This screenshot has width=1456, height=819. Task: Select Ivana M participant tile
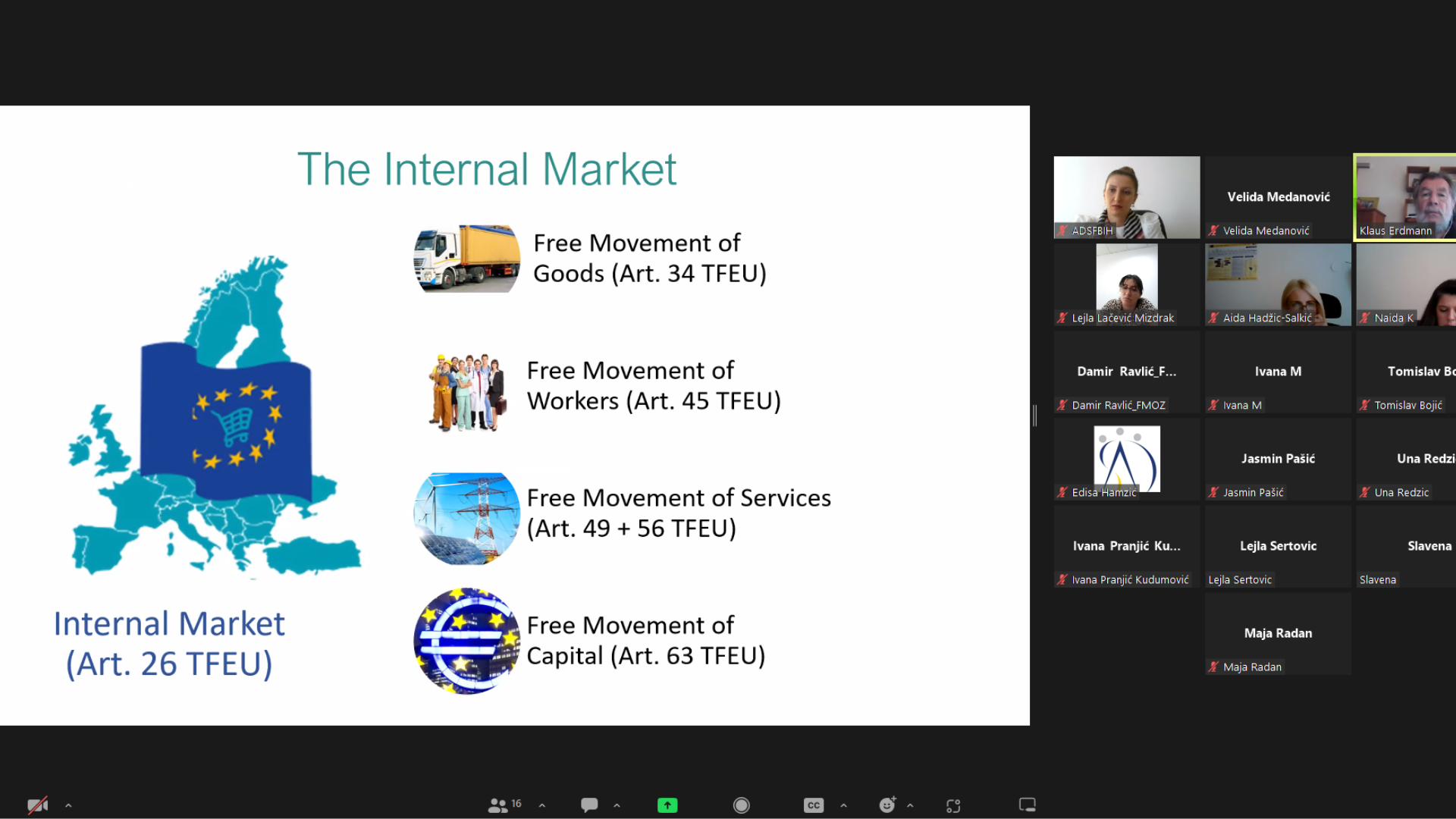[1278, 372]
